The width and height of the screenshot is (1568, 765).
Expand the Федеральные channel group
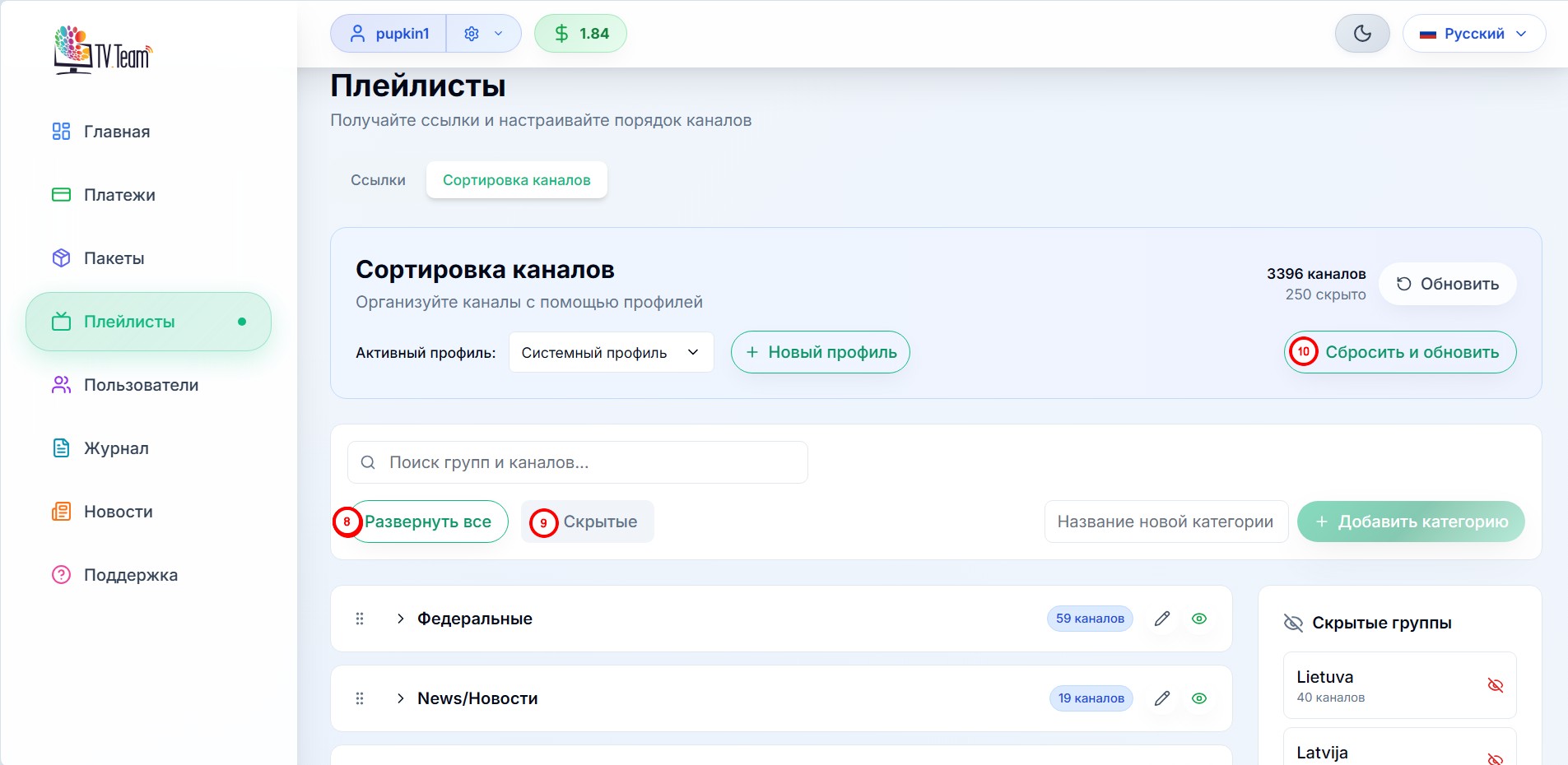400,619
